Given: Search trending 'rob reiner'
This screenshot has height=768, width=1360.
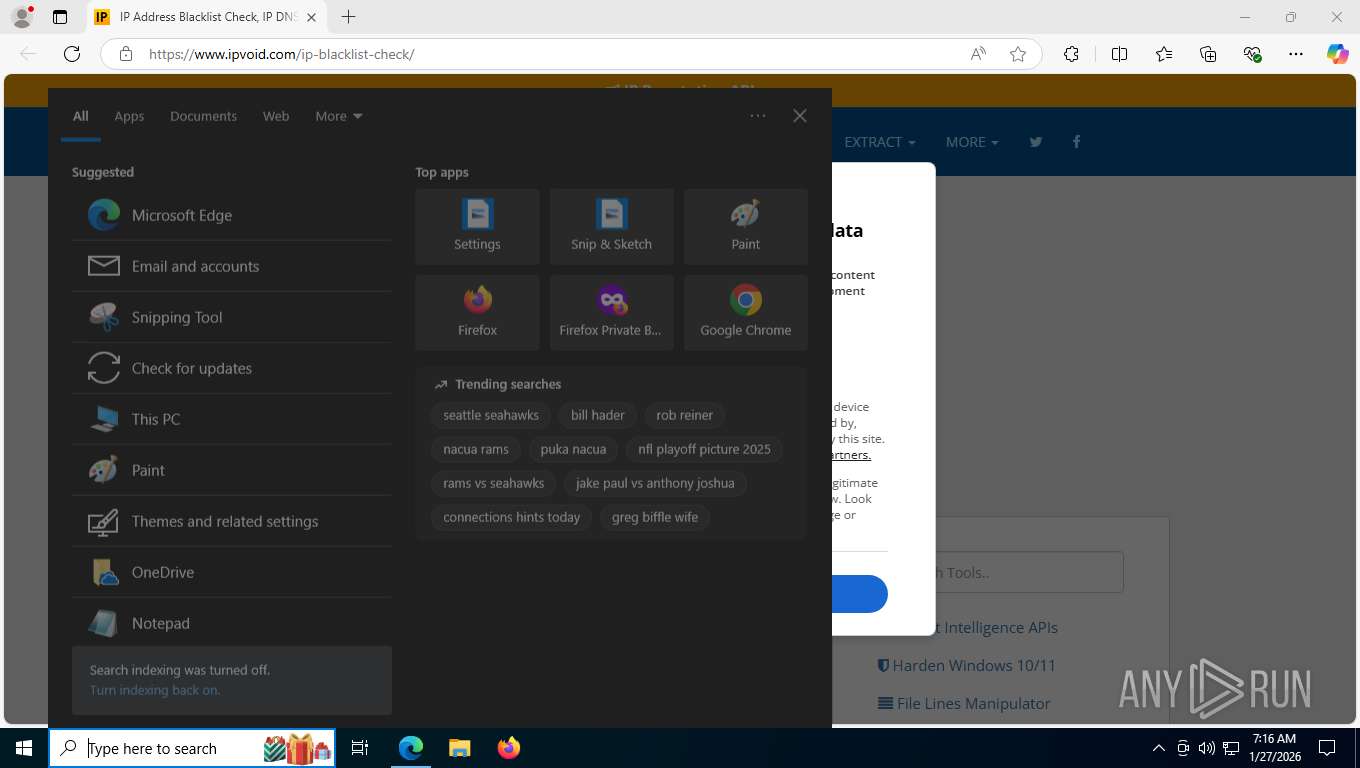Looking at the screenshot, I should [x=685, y=415].
